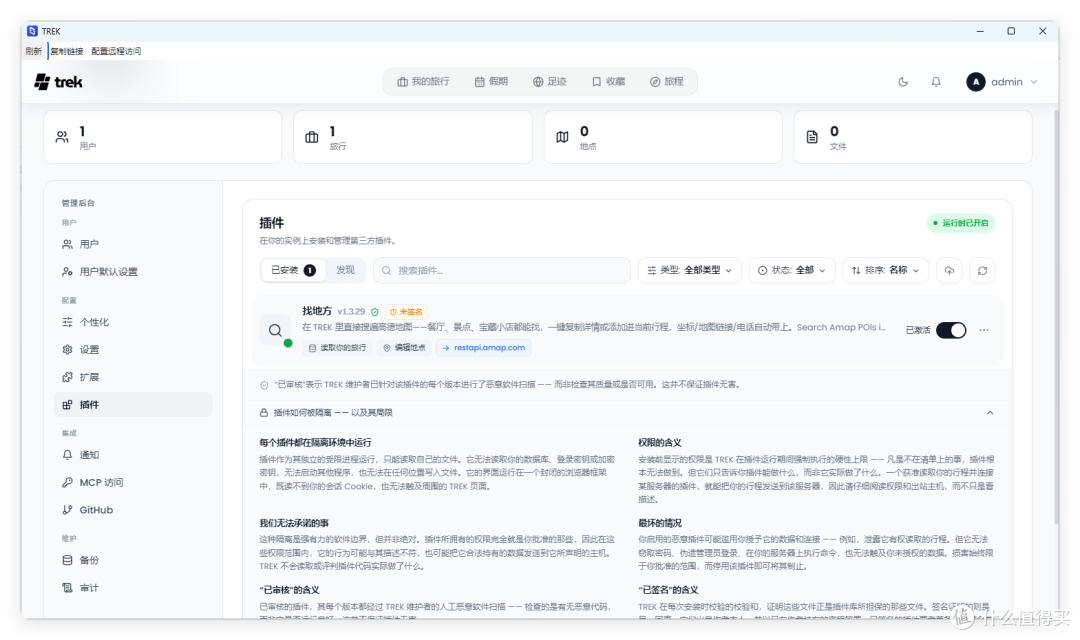The image size is (1080, 640).
Task: Open the admin account dropdown
Action: click(1001, 82)
